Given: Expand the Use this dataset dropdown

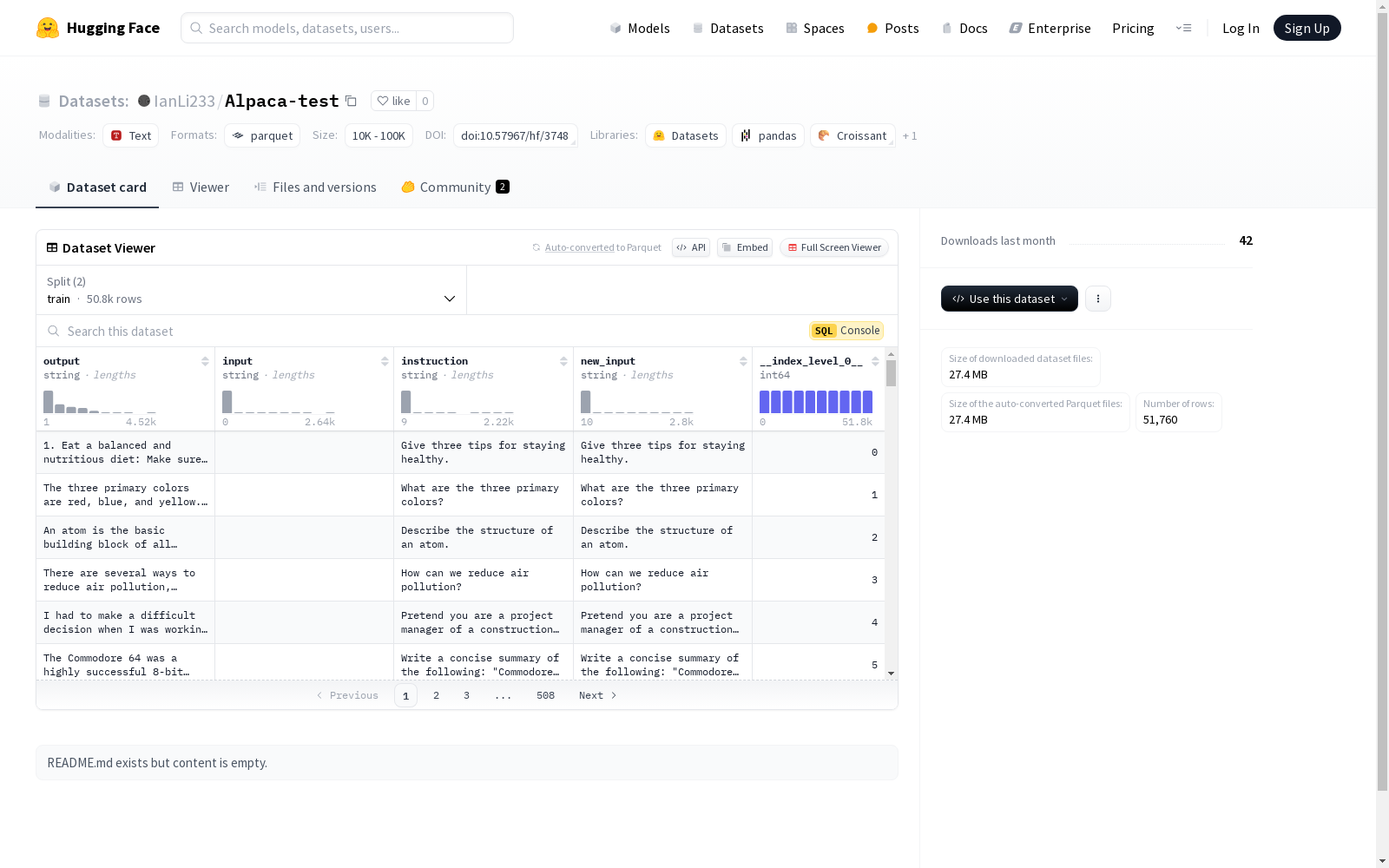Looking at the screenshot, I should [1010, 299].
